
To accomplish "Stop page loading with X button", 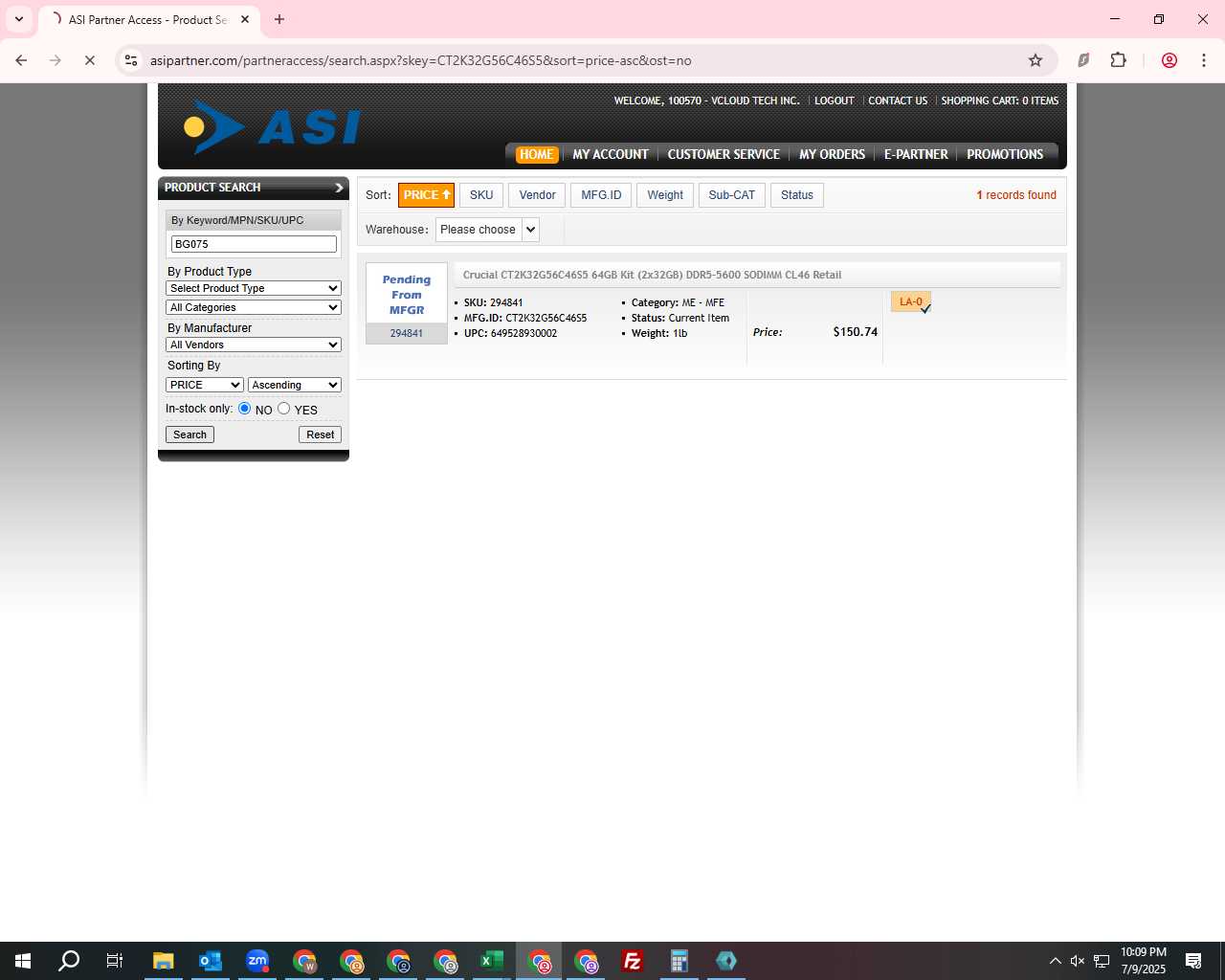I will (x=90, y=60).
